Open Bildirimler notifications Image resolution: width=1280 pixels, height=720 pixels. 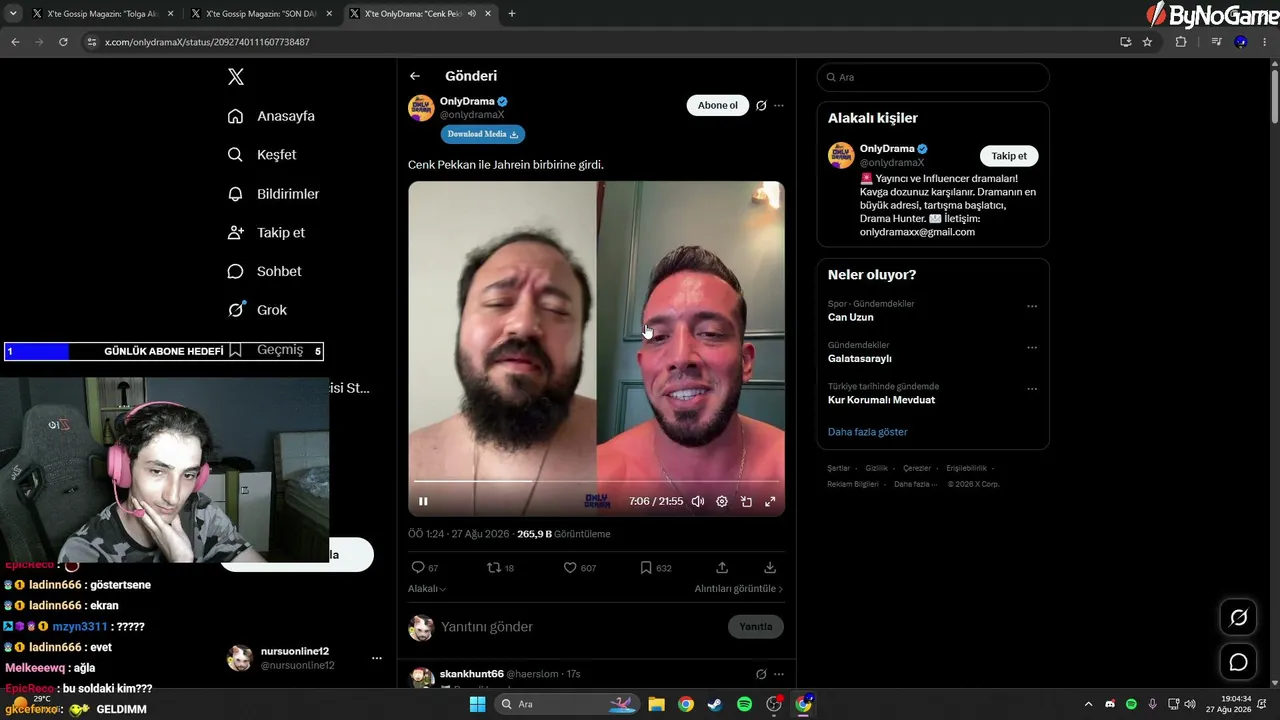(273, 194)
